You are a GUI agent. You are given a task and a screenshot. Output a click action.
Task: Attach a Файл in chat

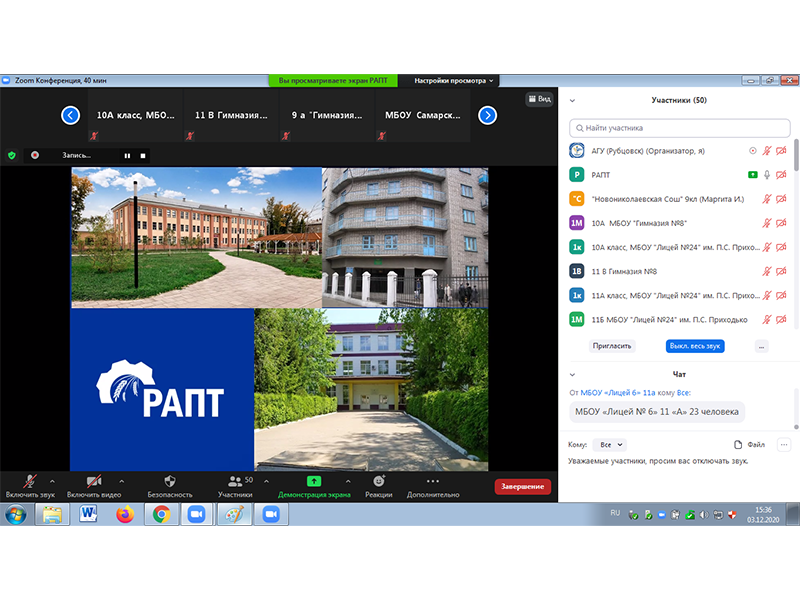click(x=749, y=445)
